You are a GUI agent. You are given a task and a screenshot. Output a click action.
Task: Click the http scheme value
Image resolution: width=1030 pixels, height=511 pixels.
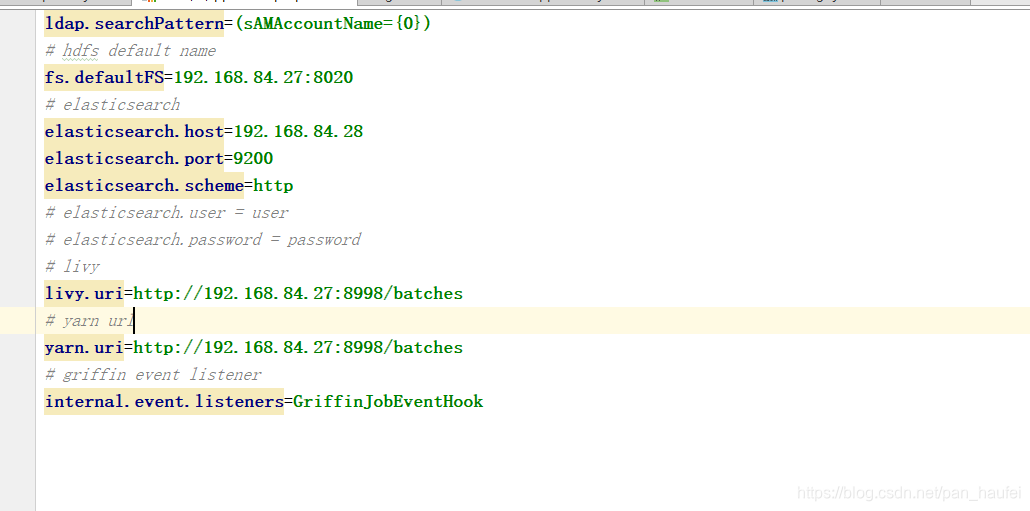(273, 186)
